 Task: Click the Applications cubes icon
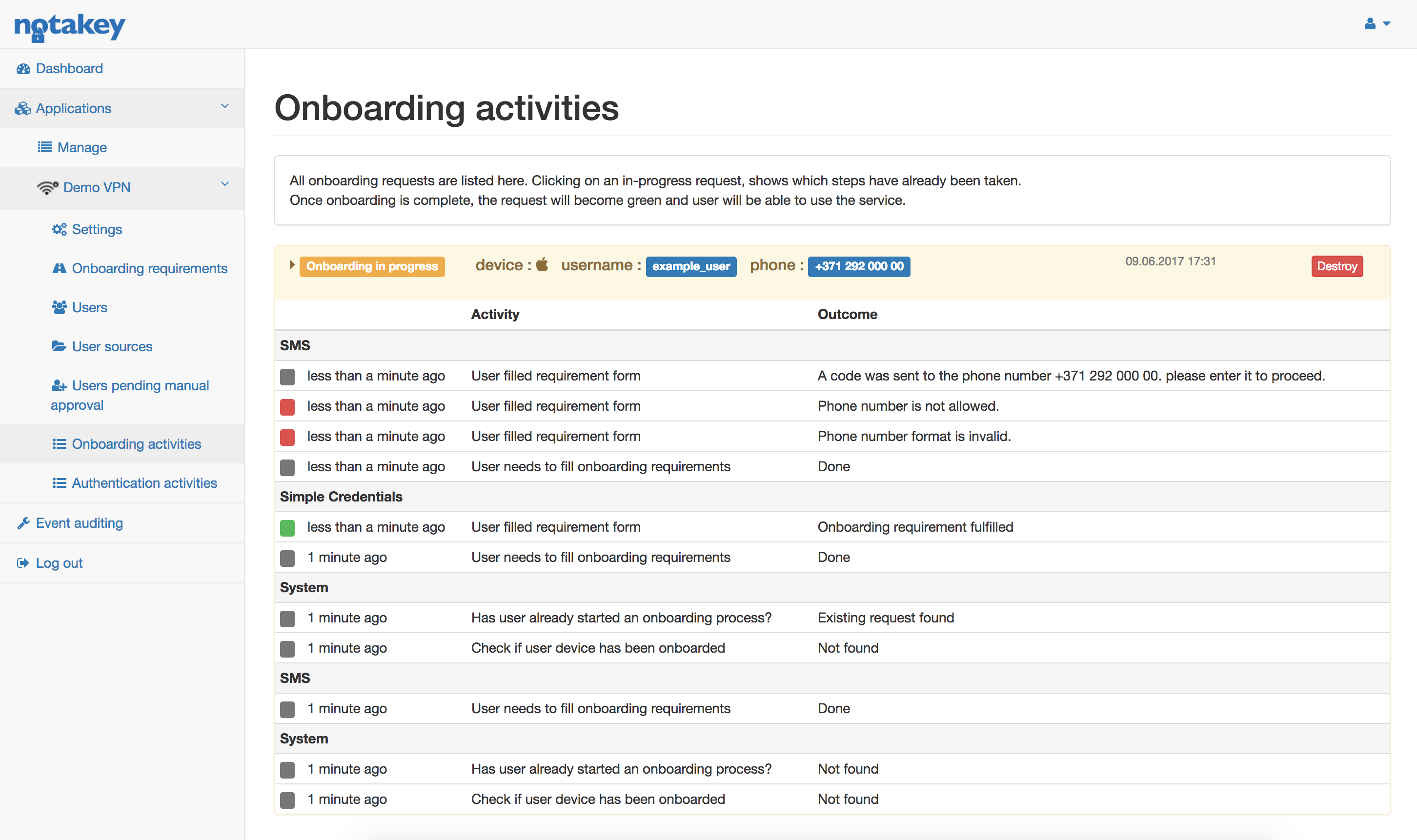tap(23, 109)
